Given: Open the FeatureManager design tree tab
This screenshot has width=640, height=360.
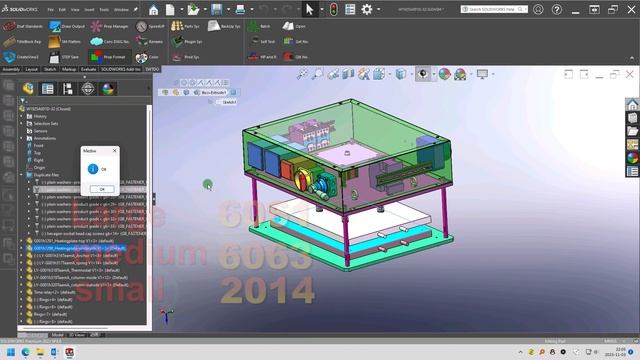Looking at the screenshot, I should 28,89.
